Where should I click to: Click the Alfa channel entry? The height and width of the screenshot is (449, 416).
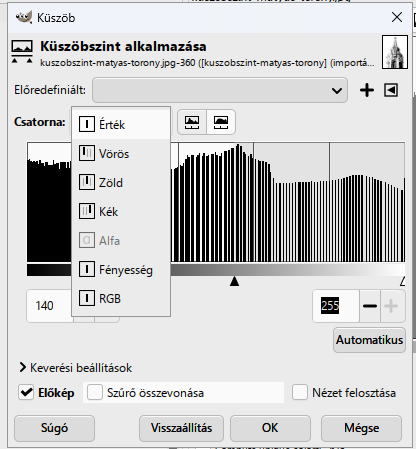121,240
